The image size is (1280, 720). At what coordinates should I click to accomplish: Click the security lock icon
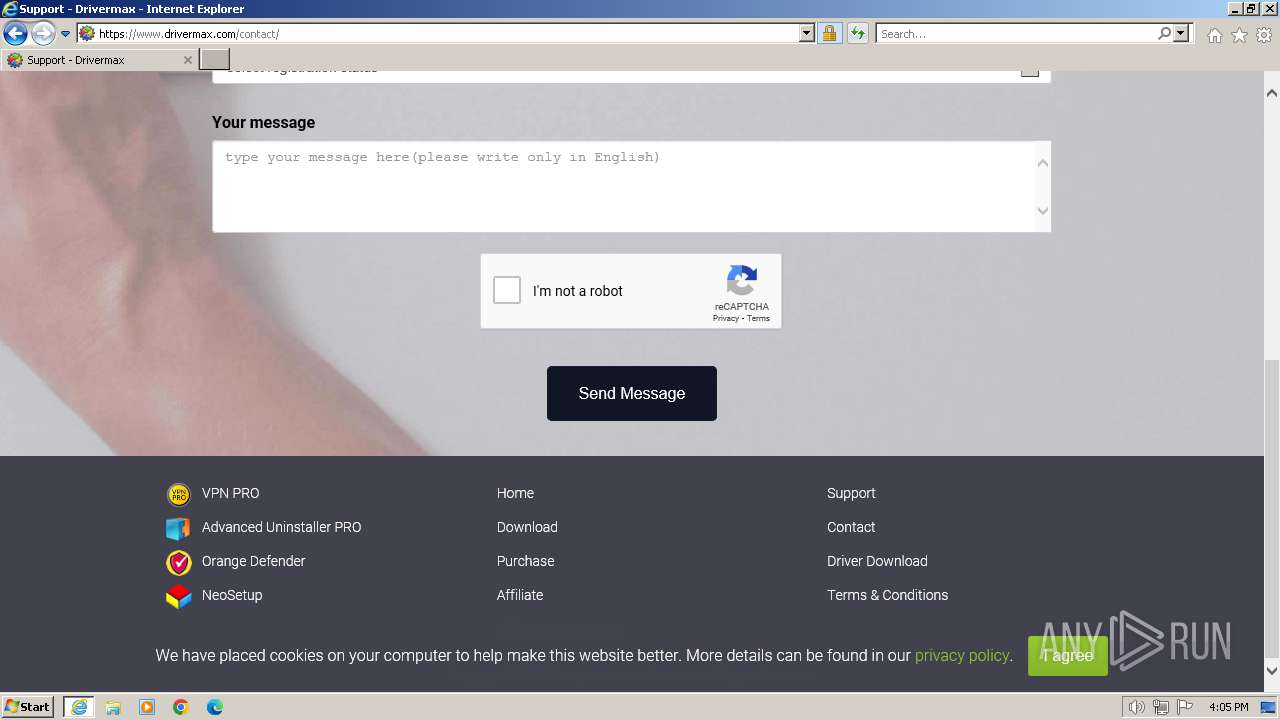click(829, 34)
